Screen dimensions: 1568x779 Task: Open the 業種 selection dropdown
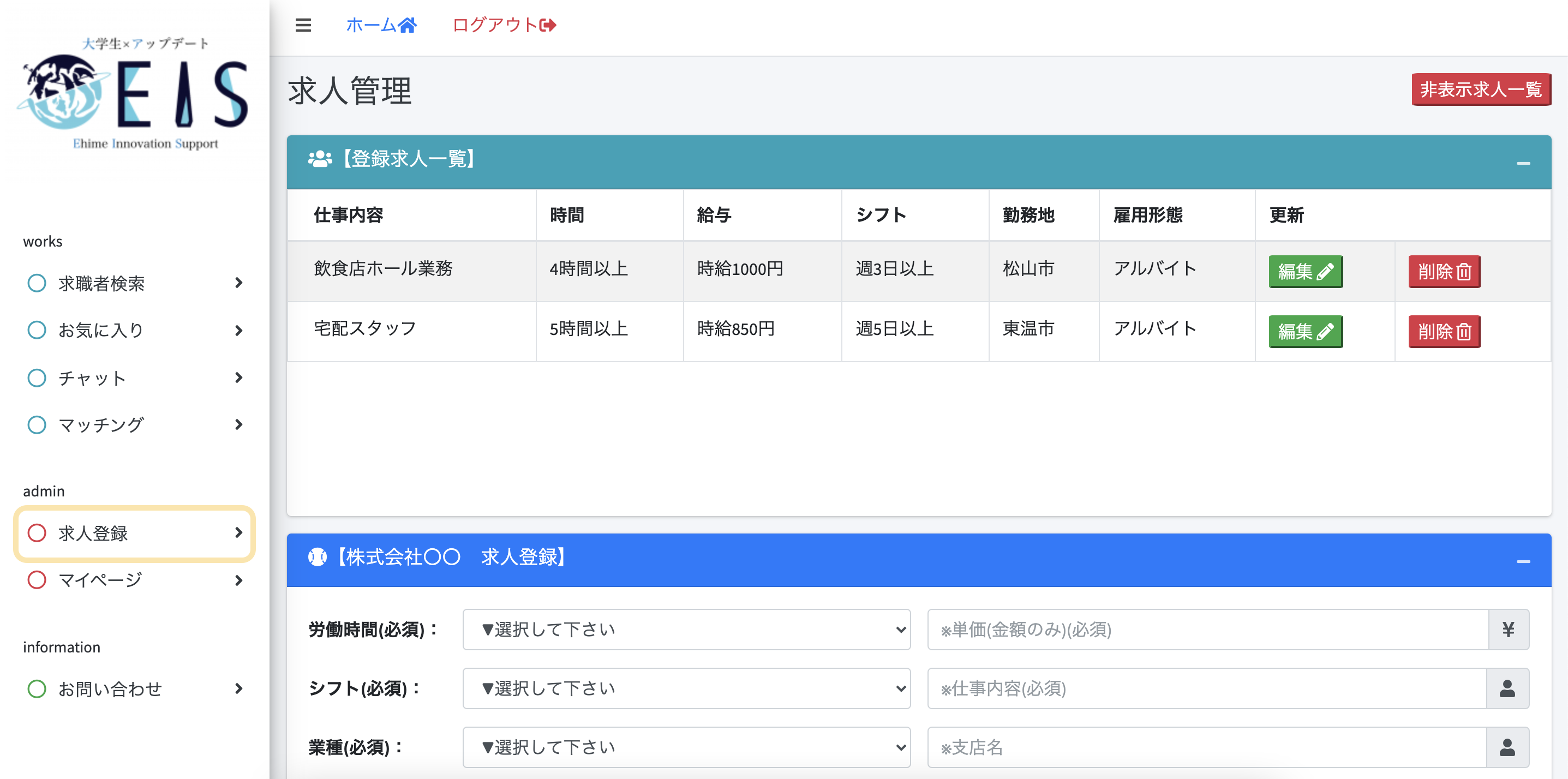686,747
